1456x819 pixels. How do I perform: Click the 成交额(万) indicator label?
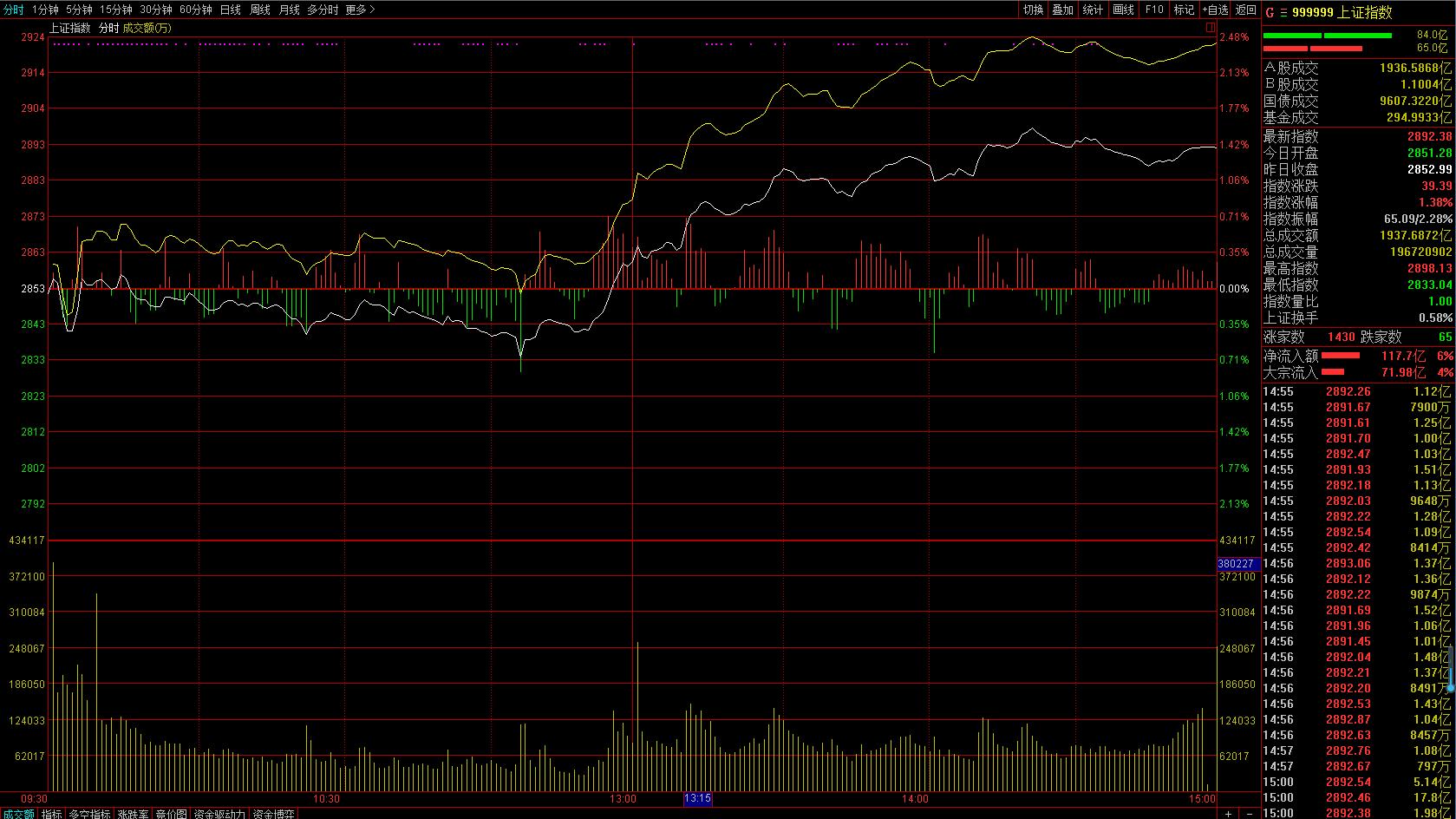pyautogui.click(x=147, y=28)
